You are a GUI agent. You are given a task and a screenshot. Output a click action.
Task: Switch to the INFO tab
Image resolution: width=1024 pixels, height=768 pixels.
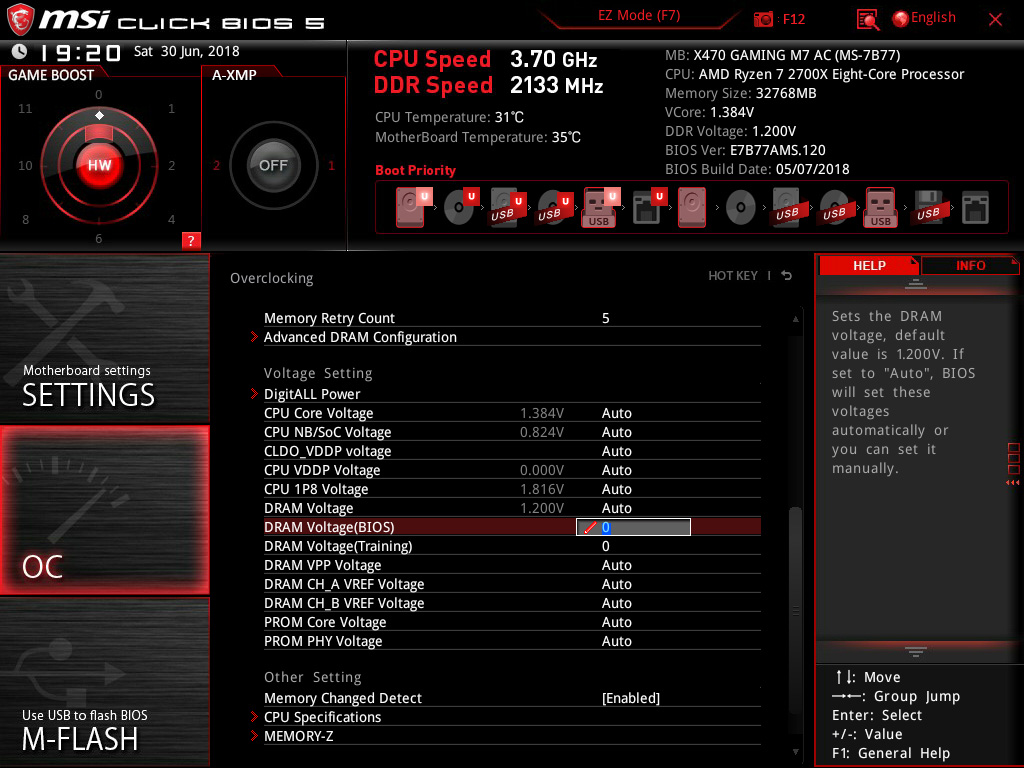coord(970,265)
